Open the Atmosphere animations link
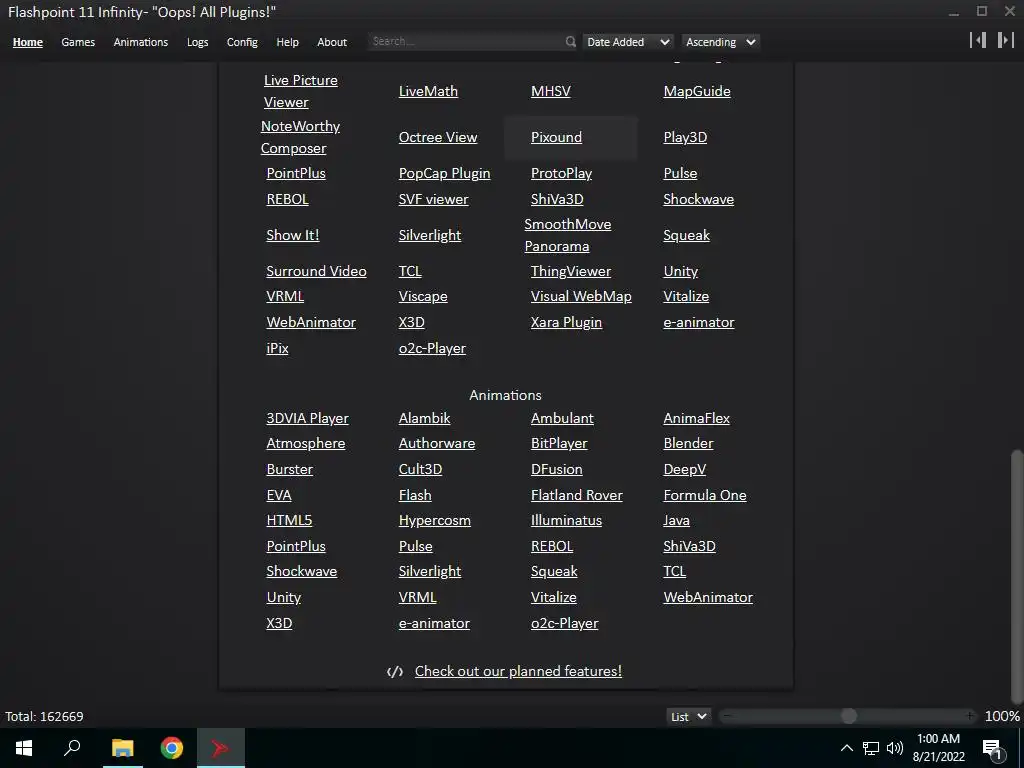Viewport: 1024px width, 768px height. tap(306, 443)
